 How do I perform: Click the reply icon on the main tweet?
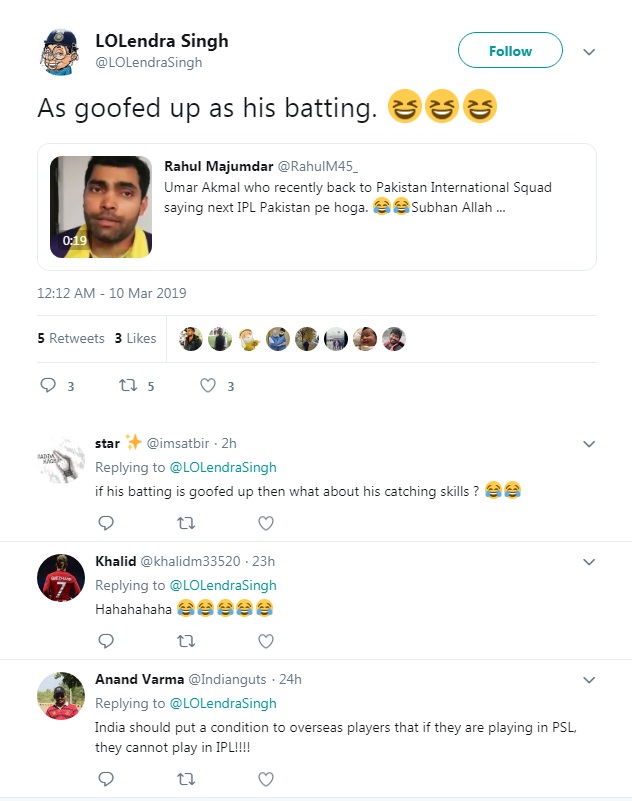(x=48, y=385)
